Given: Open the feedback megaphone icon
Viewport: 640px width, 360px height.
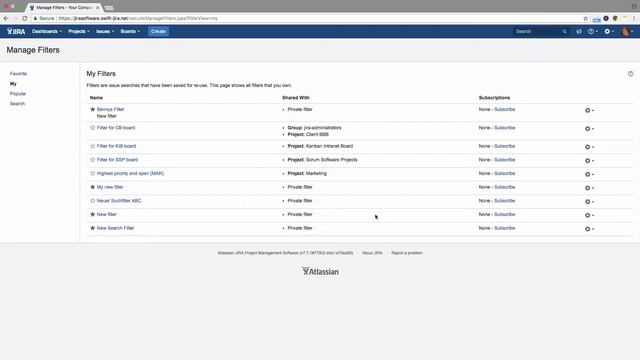Looking at the screenshot, I should pyautogui.click(x=579, y=31).
